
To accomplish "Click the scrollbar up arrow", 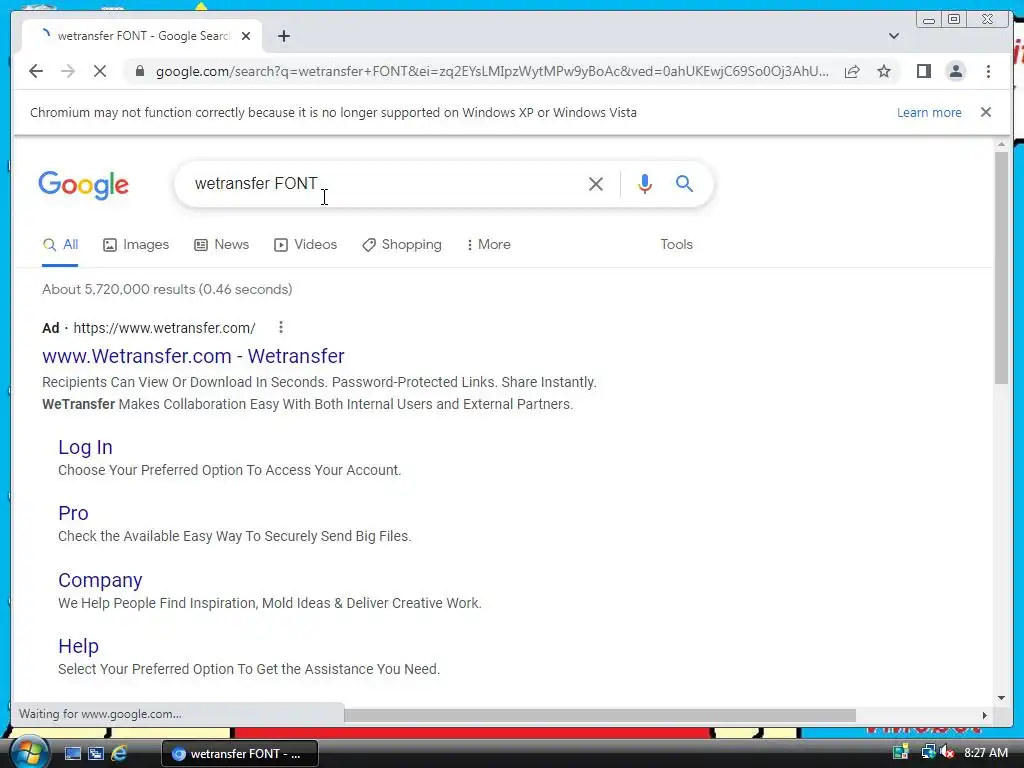I will coord(1002,144).
